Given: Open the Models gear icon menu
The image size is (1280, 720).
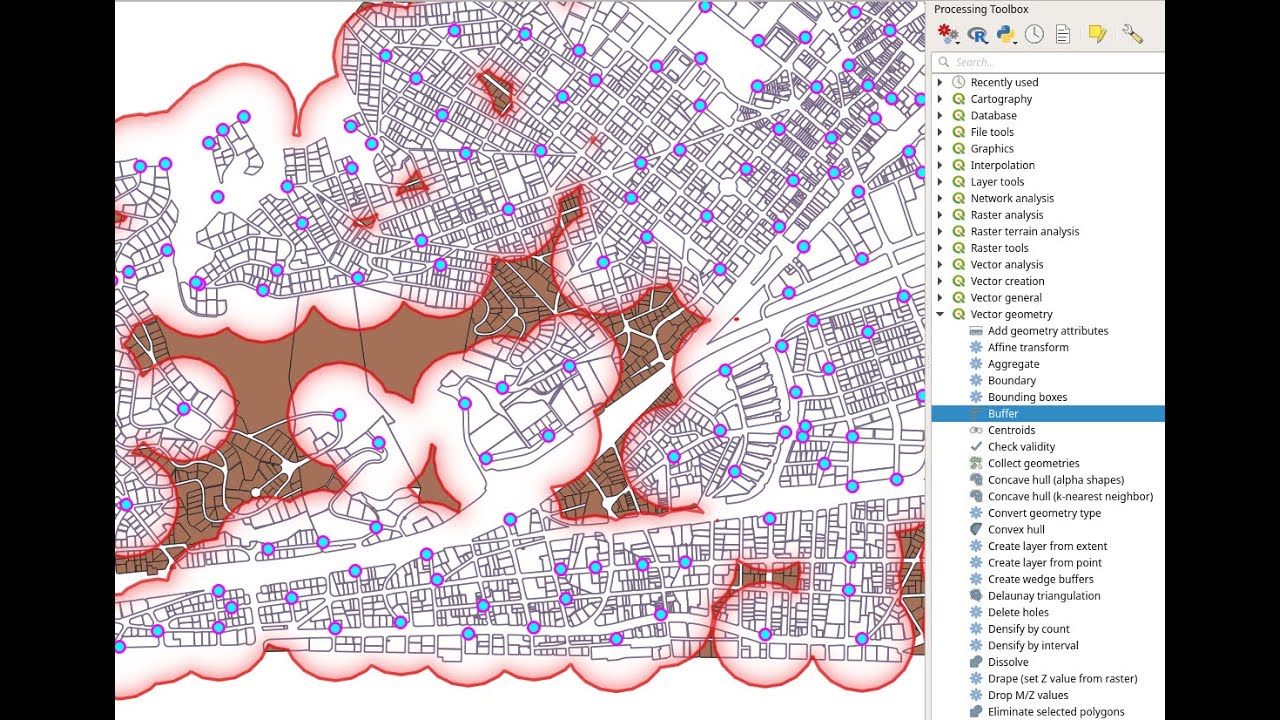Looking at the screenshot, I should (949, 34).
